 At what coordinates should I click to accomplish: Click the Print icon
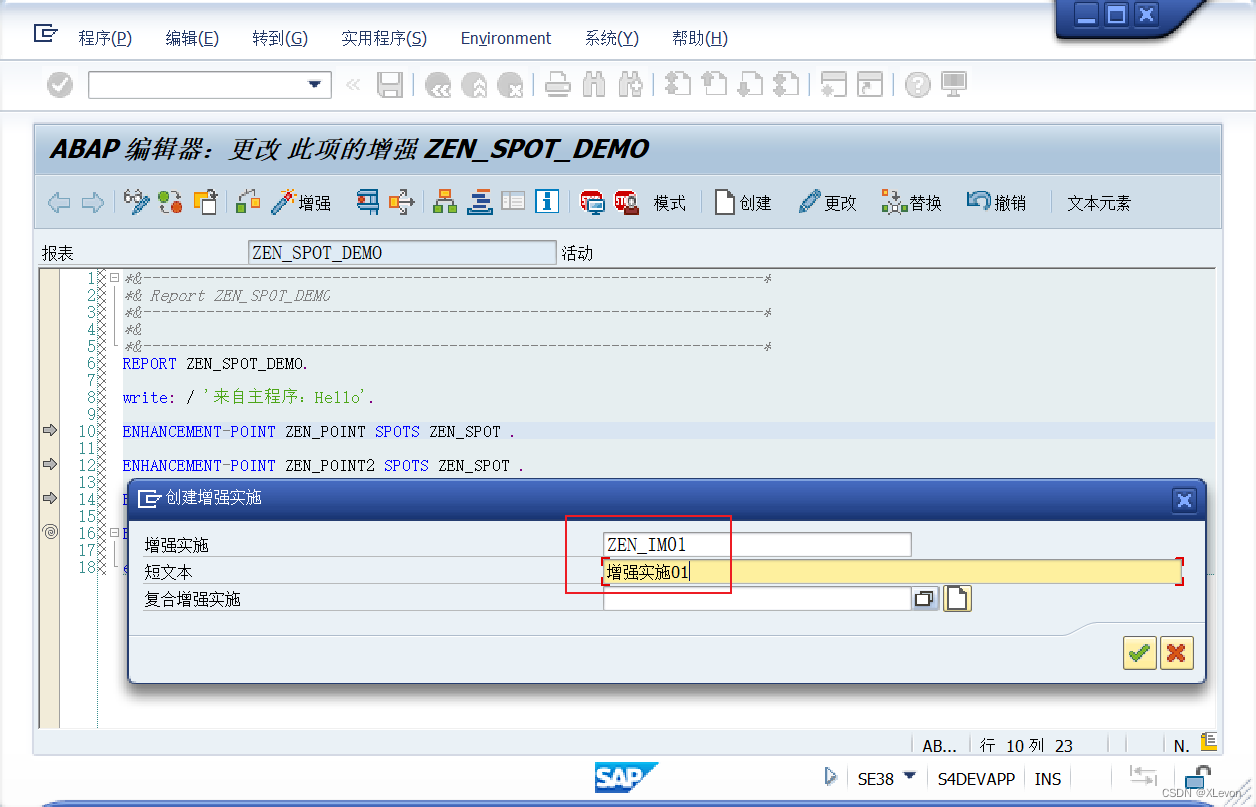coord(558,85)
